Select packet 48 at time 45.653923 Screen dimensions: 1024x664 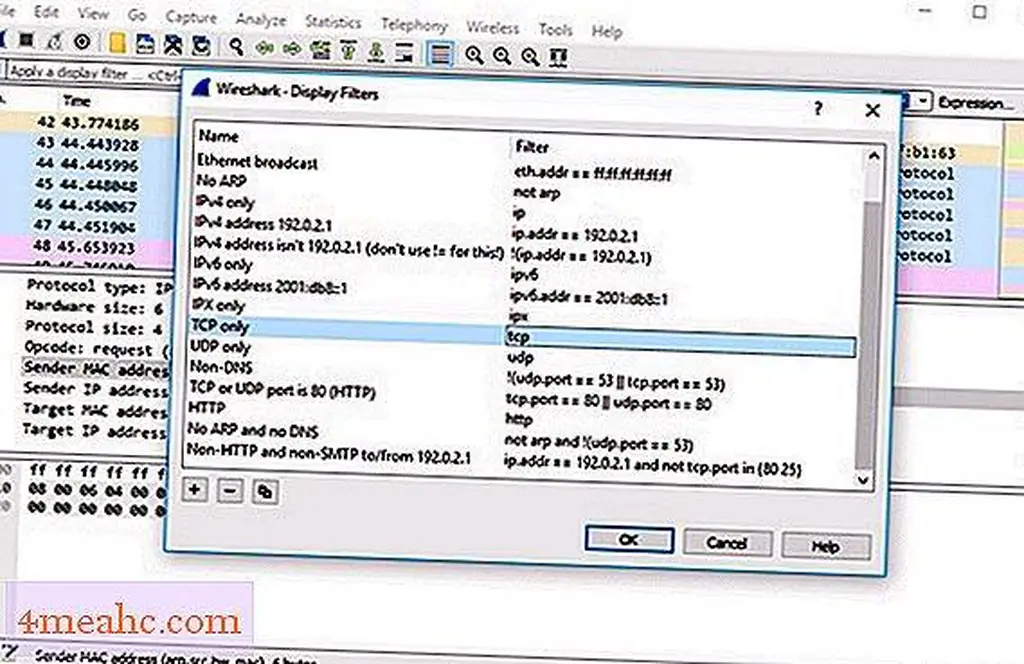88,247
